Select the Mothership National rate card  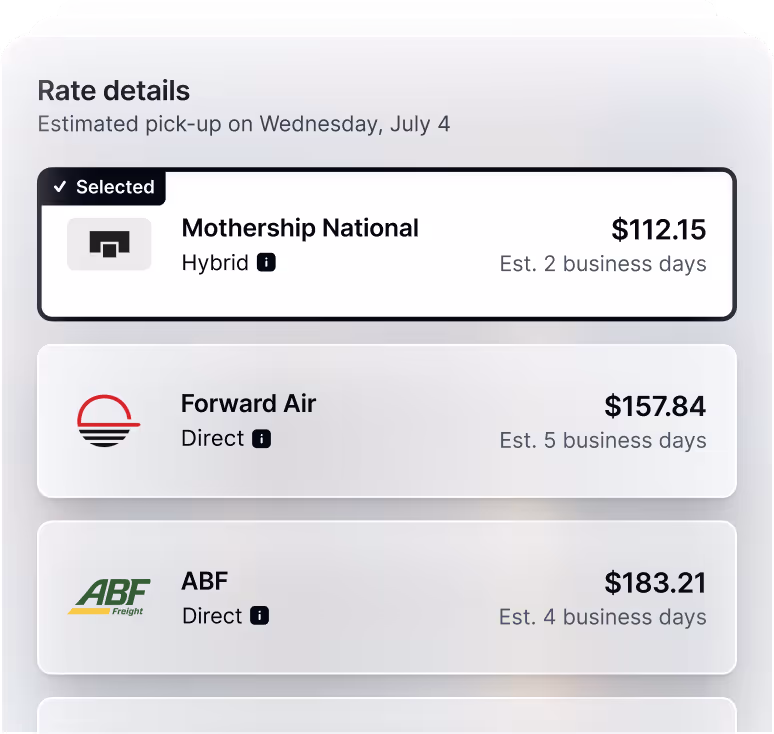(387, 244)
